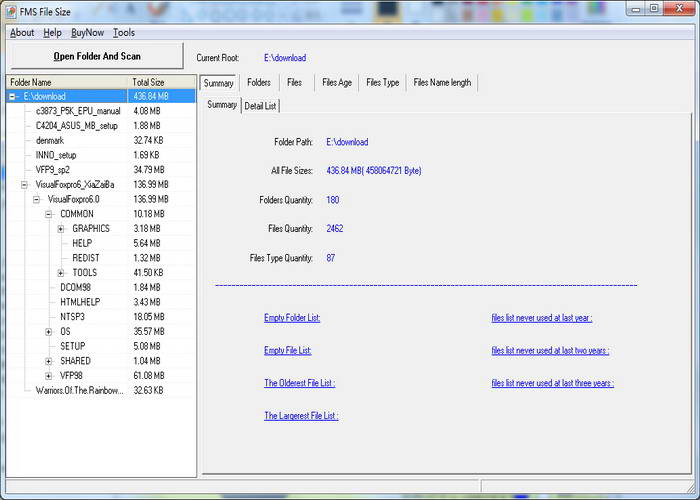Screen dimensions: 700x500
Task: Collapse the VisualFoxpro6_XiaZaiBa node
Action: [24, 185]
